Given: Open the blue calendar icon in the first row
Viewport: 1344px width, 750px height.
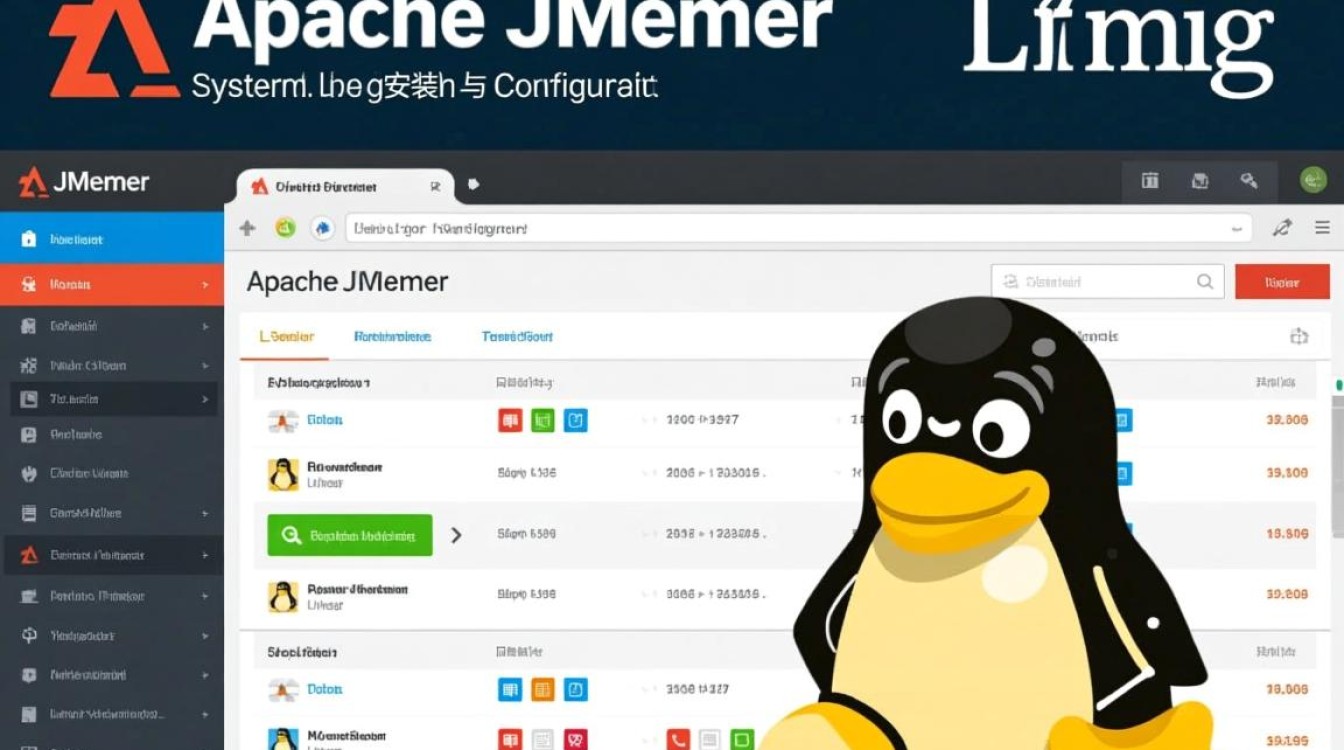Looking at the screenshot, I should (574, 419).
